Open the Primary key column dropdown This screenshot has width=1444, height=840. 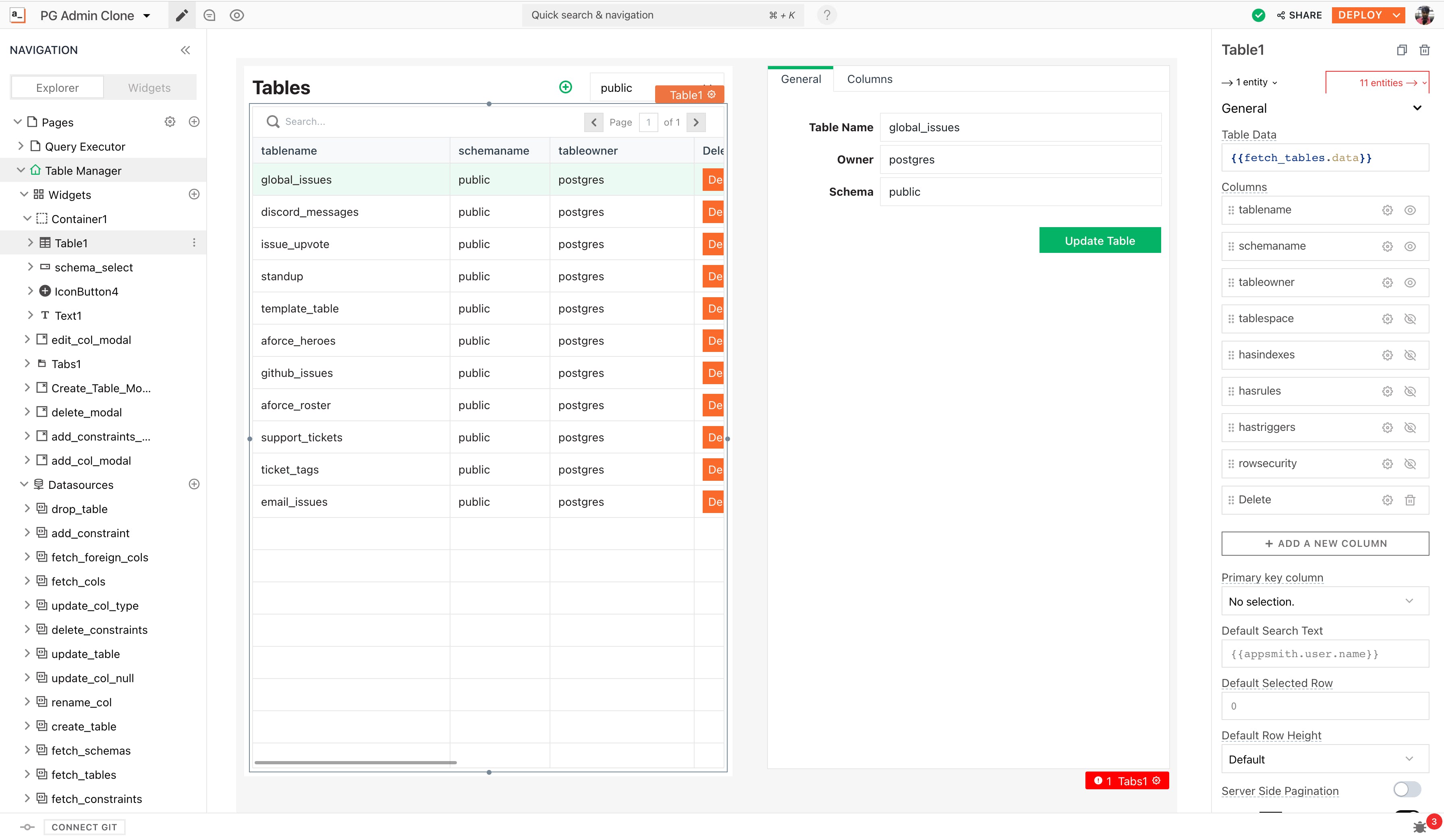click(x=1324, y=601)
